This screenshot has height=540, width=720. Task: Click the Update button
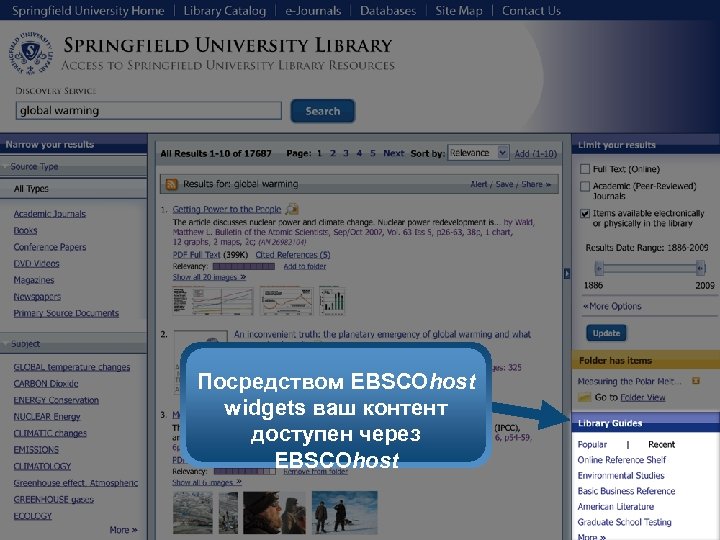(606, 333)
